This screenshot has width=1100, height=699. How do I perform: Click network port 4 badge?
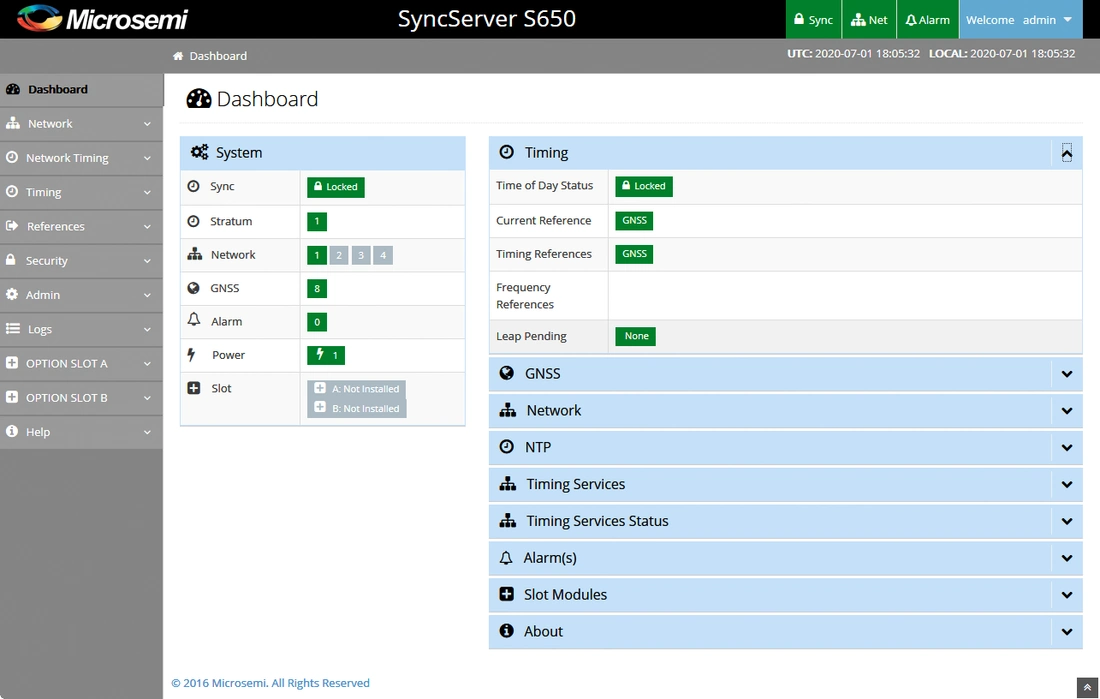click(383, 255)
